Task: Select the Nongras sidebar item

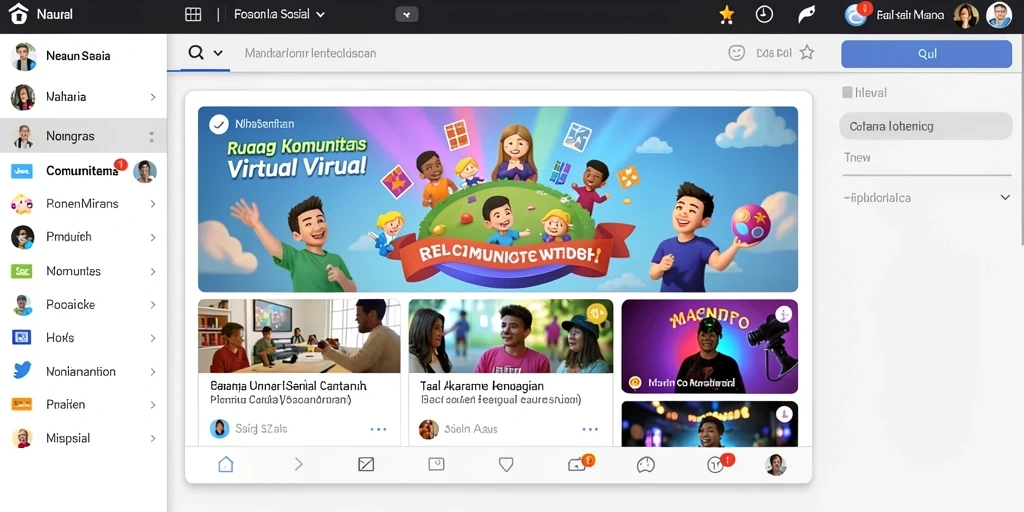Action: (x=84, y=136)
